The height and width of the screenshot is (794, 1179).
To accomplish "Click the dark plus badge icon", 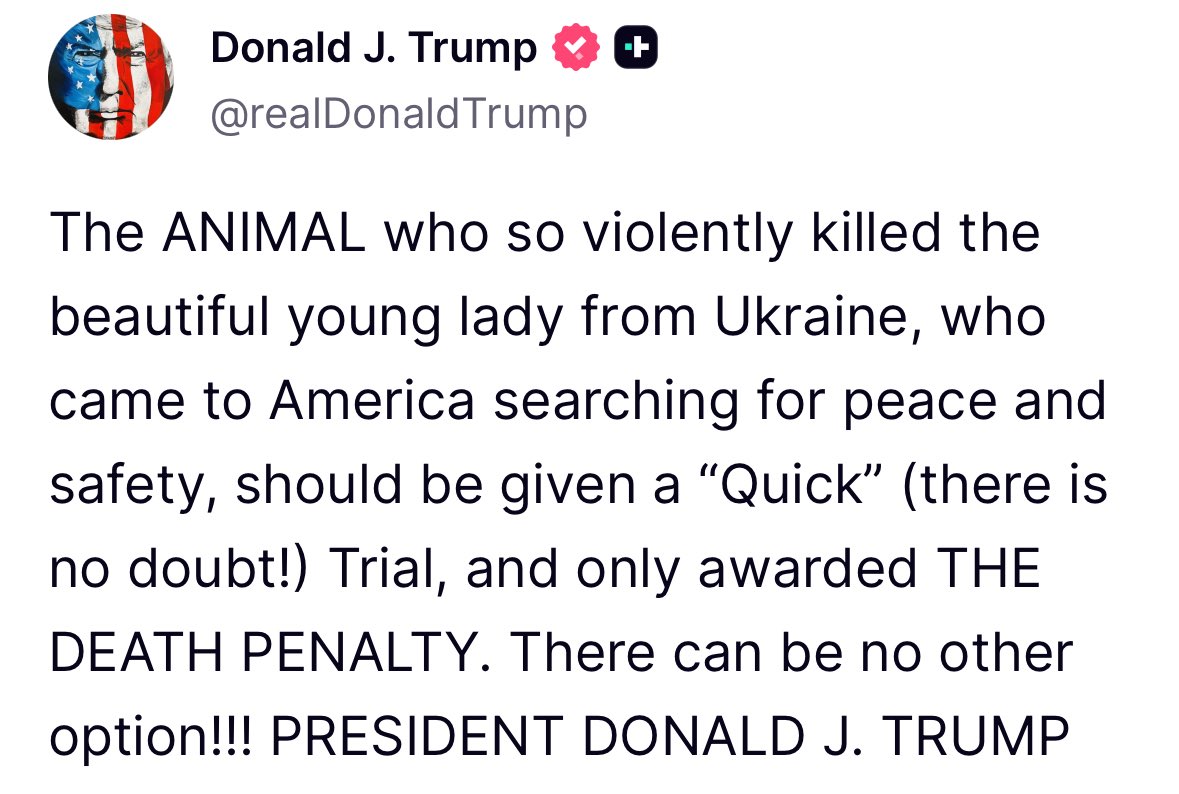I will tap(636, 47).
